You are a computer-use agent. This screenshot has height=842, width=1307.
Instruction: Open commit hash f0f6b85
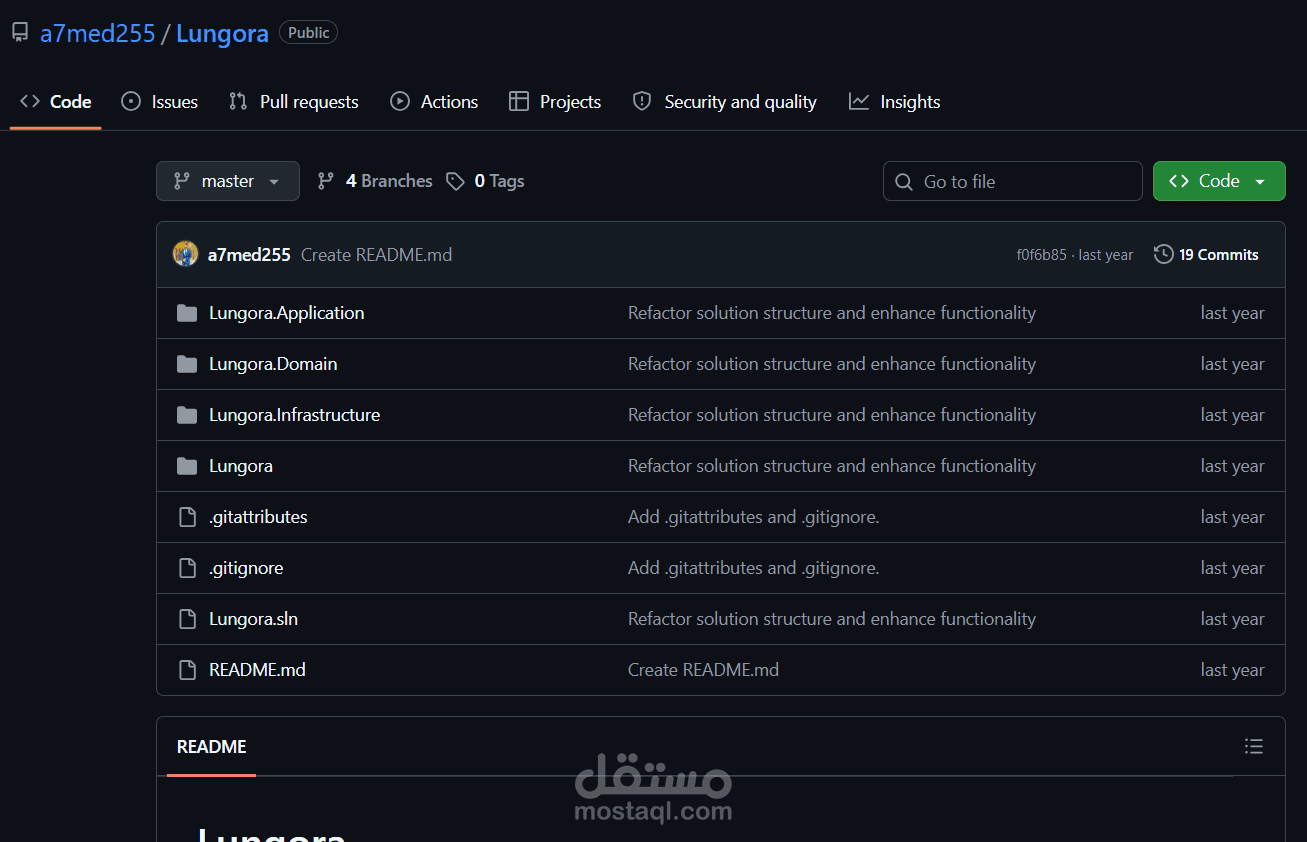pos(1041,255)
